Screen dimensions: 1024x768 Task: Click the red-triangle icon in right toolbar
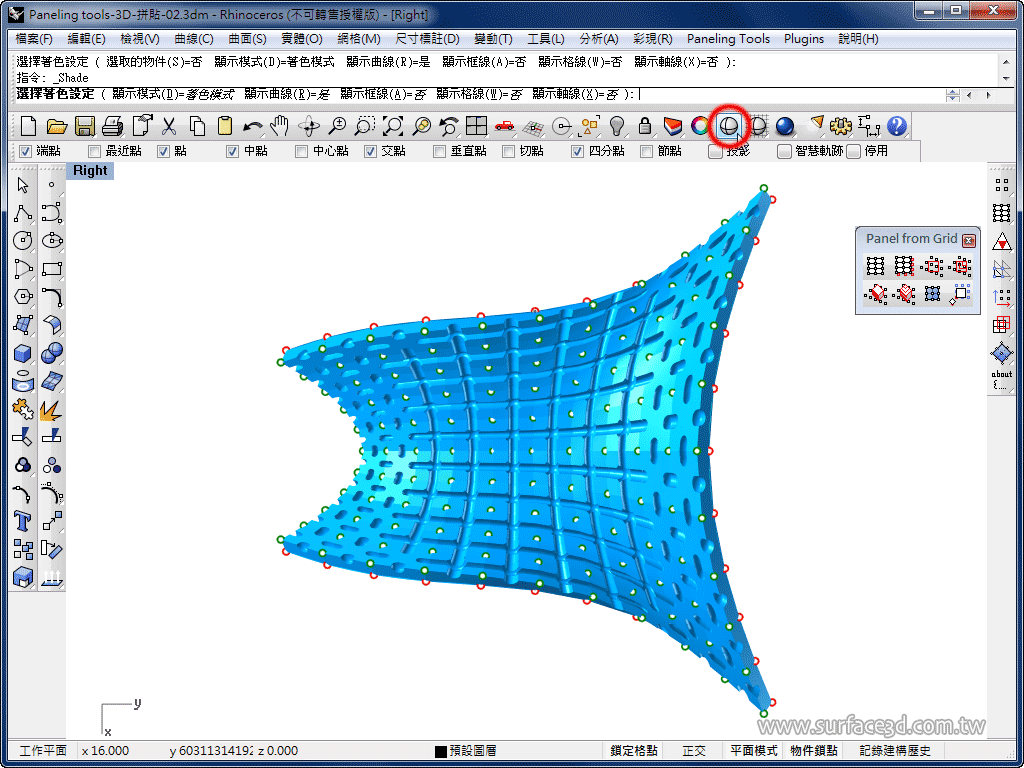coord(1002,242)
